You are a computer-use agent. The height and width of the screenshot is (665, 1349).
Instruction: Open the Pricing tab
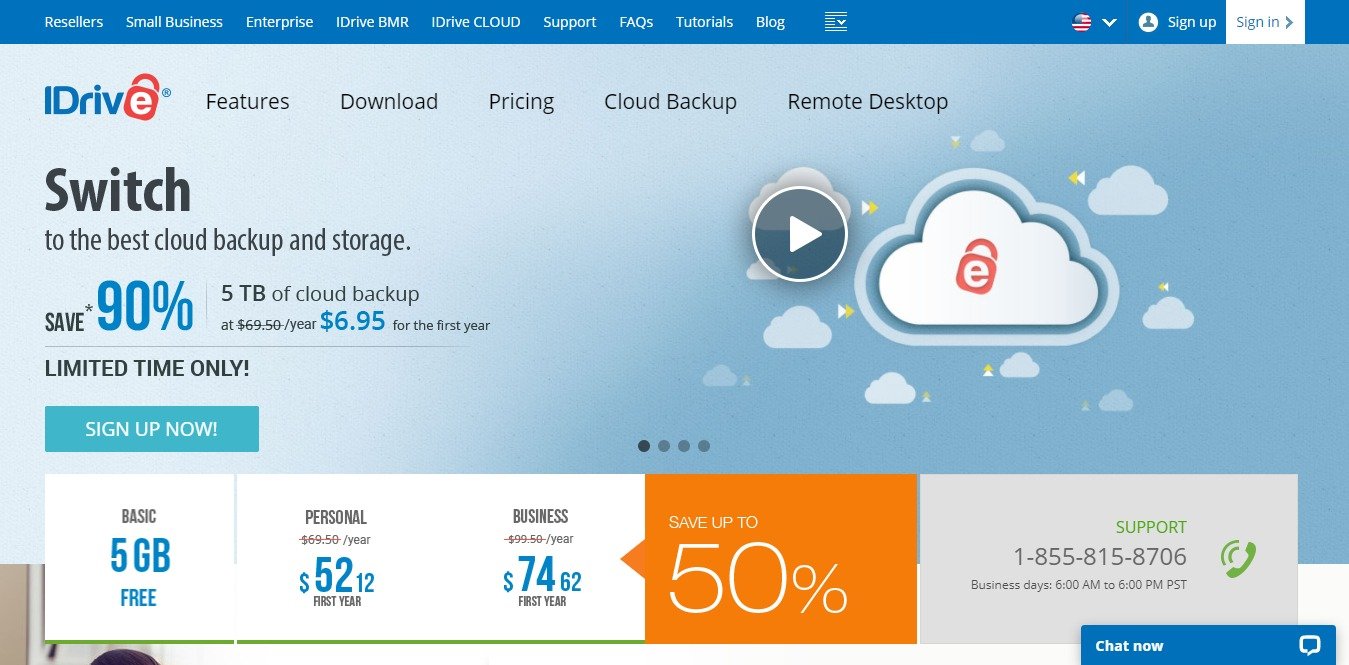point(521,102)
